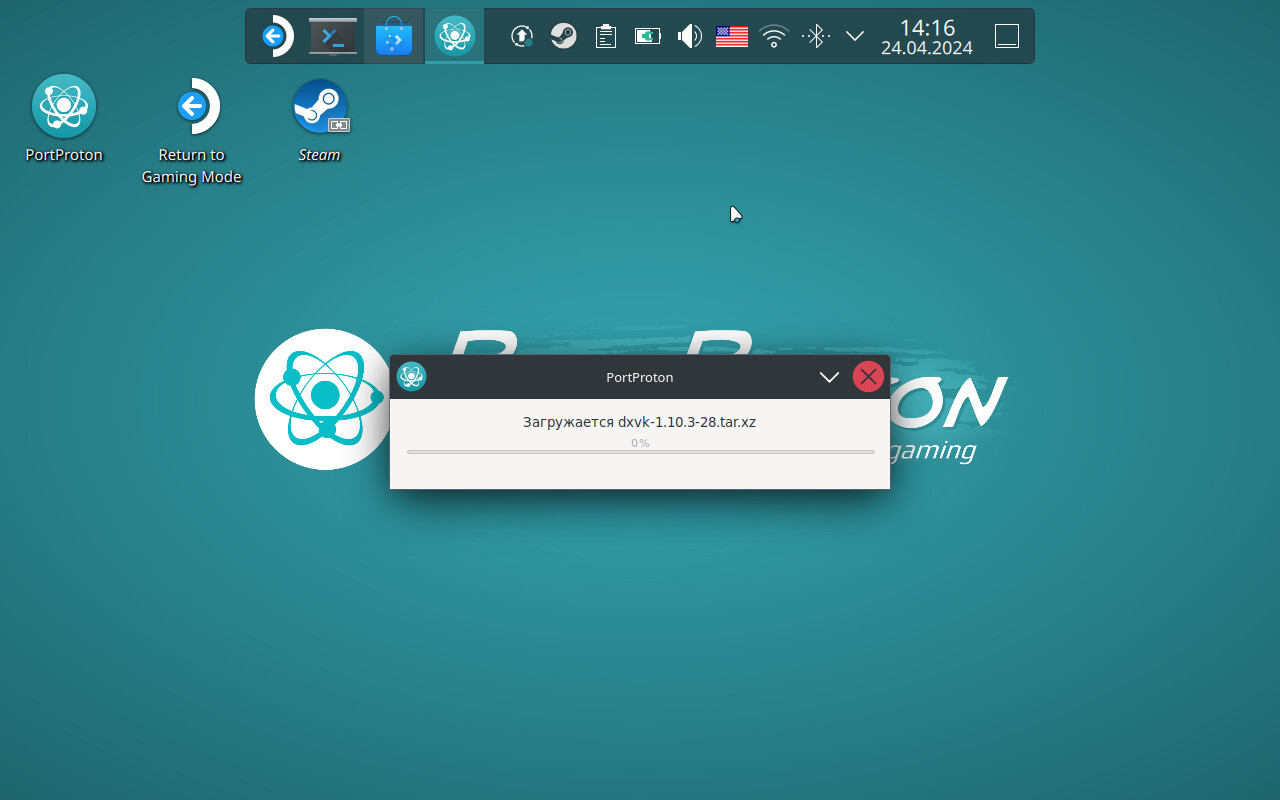Select the PortProton desktop shortcut
1280x800 pixels.
click(x=64, y=119)
